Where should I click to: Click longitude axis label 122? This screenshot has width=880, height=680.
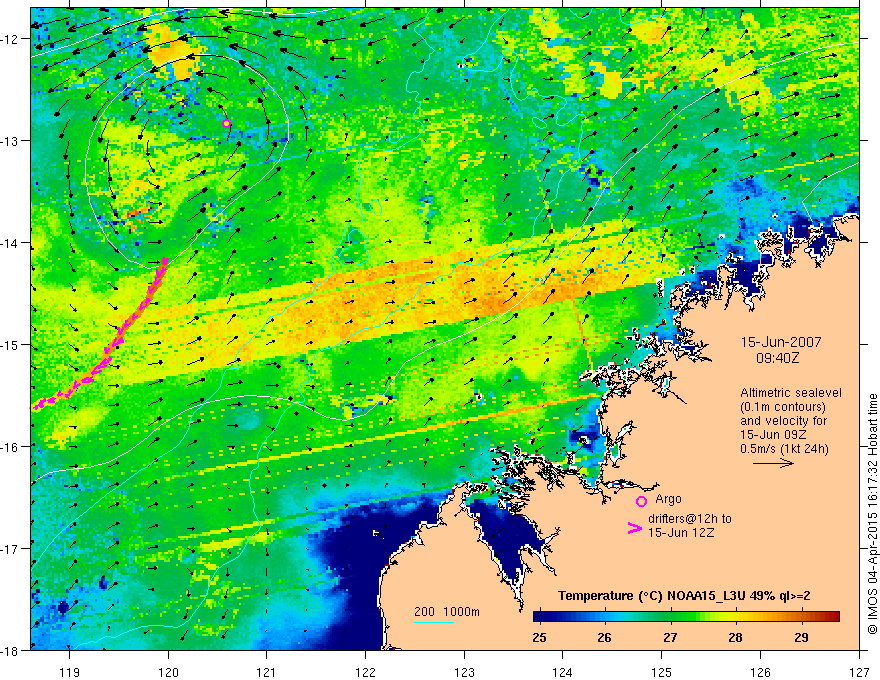point(365,672)
